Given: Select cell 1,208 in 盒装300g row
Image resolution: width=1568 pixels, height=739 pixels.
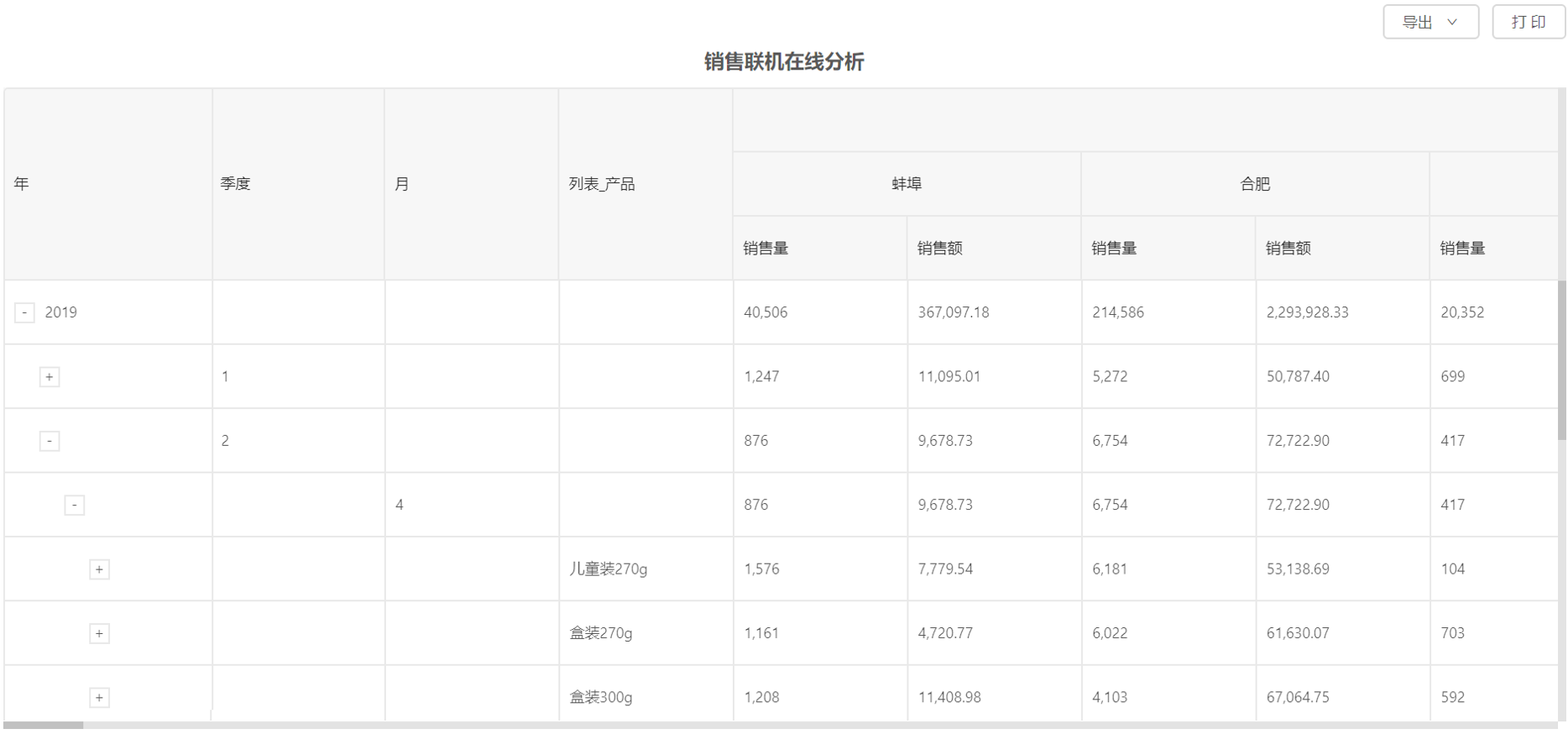Looking at the screenshot, I should pos(820,694).
